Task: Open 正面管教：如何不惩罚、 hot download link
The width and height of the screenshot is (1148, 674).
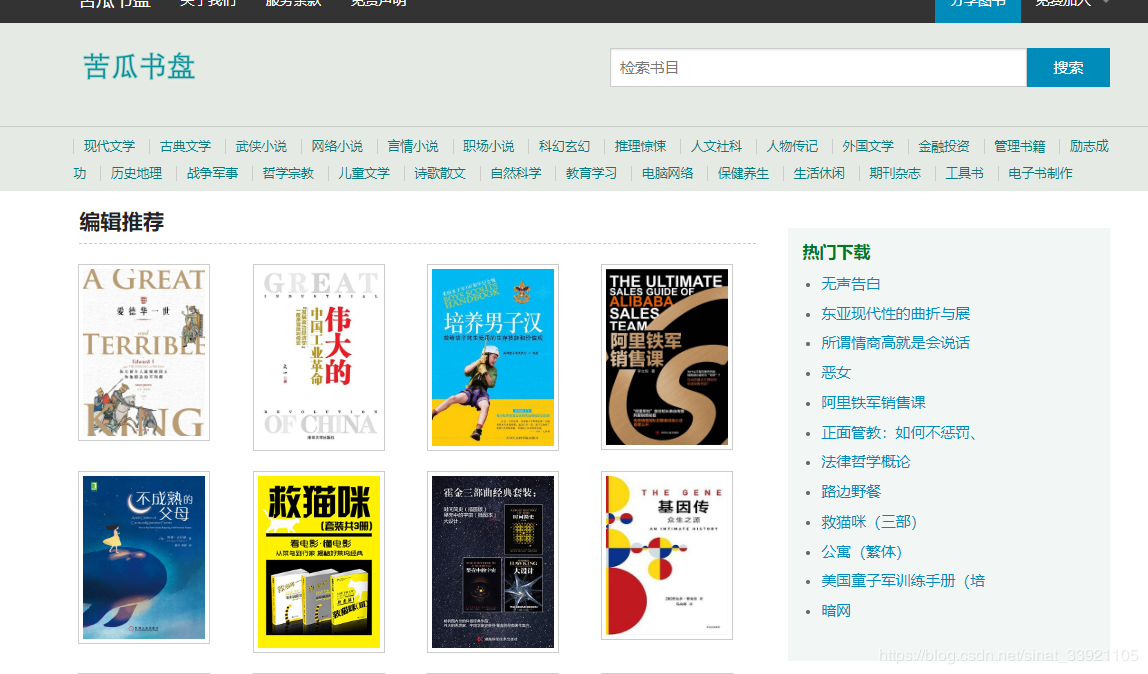Action: pyautogui.click(x=899, y=433)
